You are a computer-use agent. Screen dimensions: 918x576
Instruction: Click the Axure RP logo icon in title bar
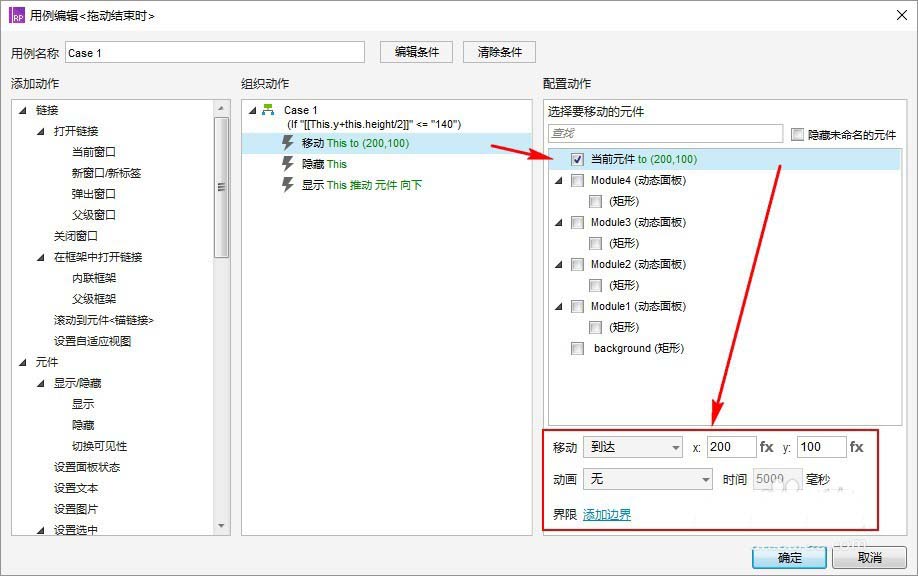[17, 15]
